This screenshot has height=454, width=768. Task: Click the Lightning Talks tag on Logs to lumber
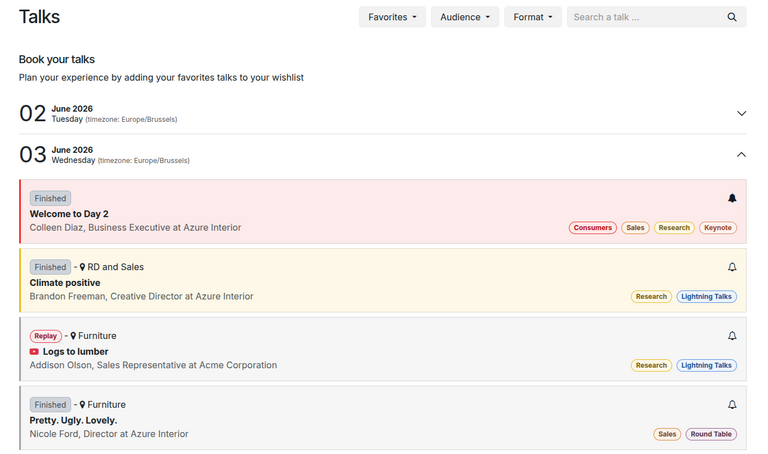[706, 365]
